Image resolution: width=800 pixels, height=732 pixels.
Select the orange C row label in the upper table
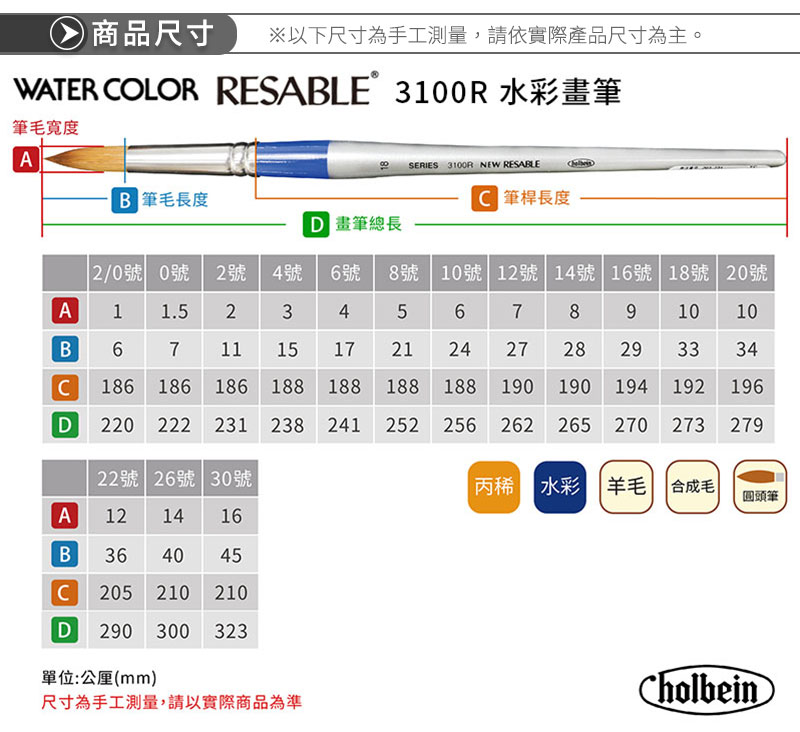point(65,387)
